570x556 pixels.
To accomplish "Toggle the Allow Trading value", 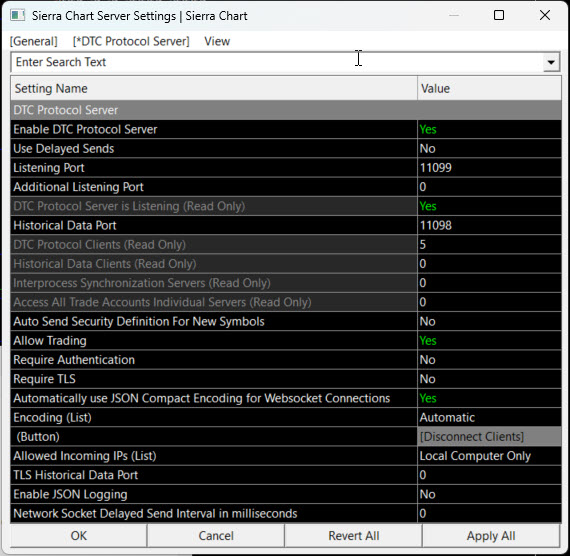I will click(x=489, y=341).
